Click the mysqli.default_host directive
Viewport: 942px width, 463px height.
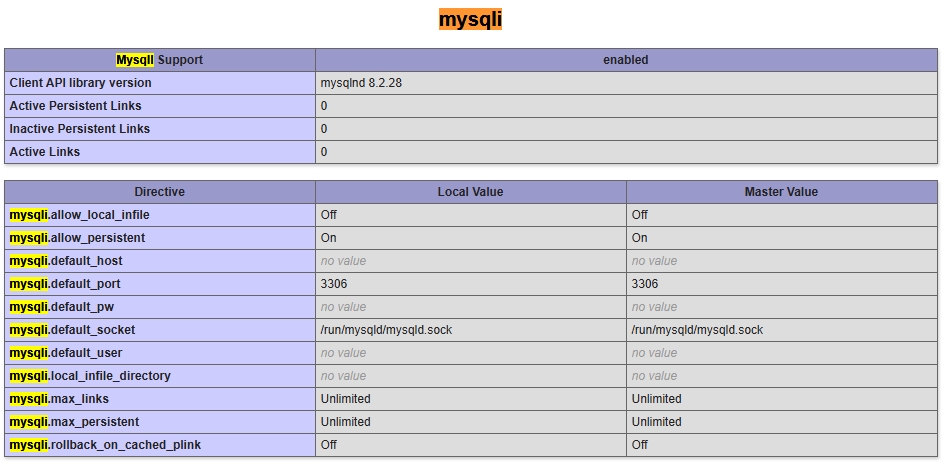point(66,261)
